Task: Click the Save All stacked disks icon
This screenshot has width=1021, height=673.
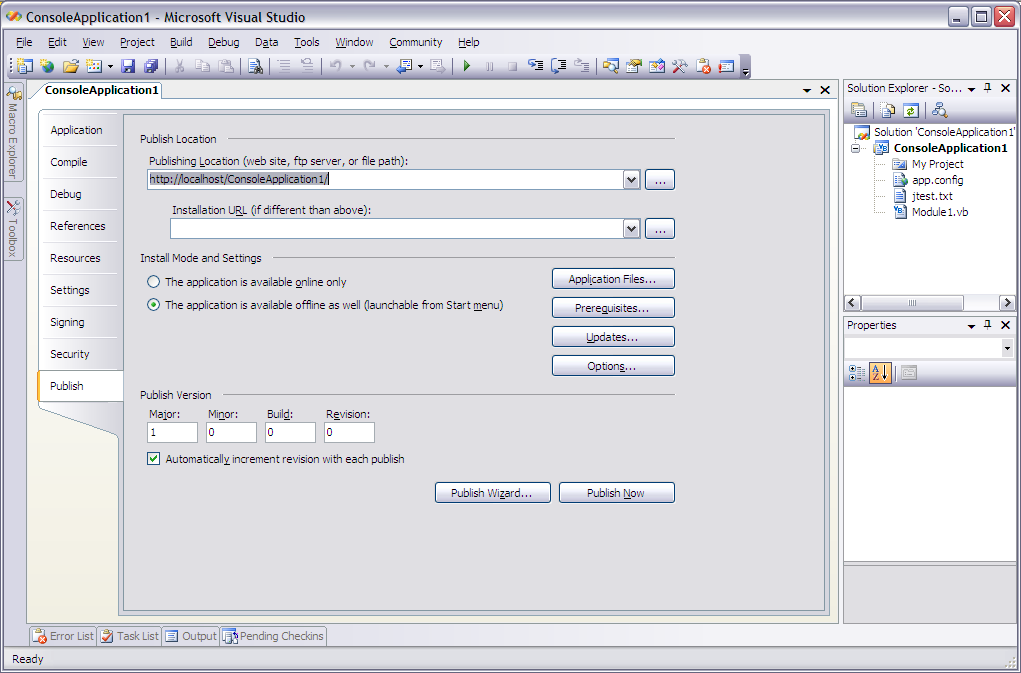Action: coord(151,66)
